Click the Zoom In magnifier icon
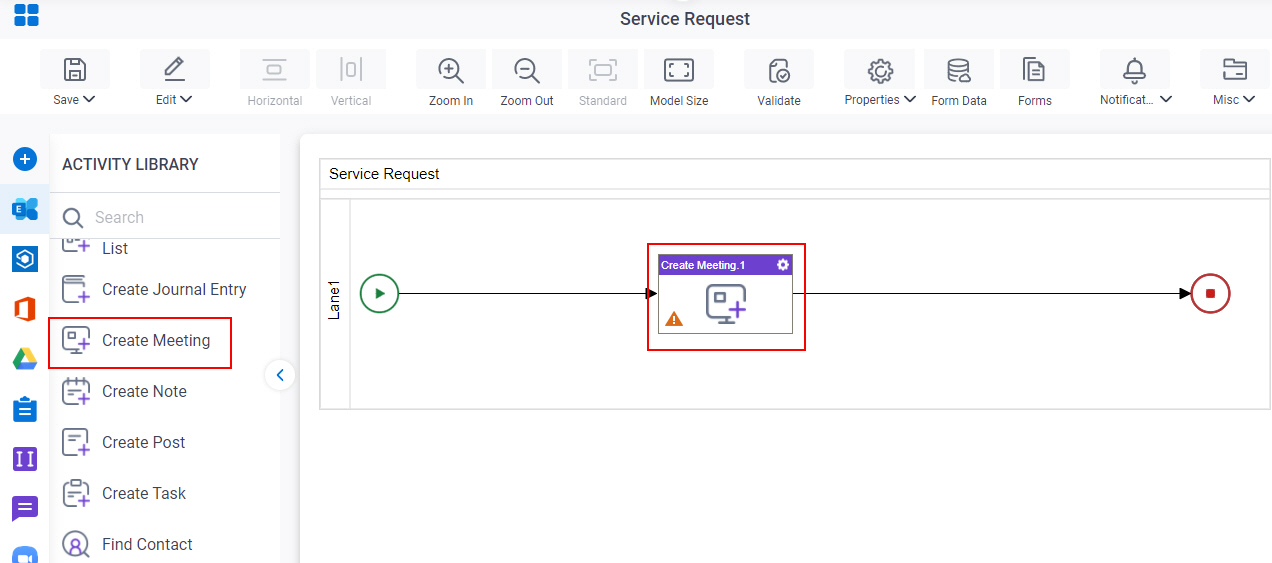The height and width of the screenshot is (563, 1272). pyautogui.click(x=451, y=70)
